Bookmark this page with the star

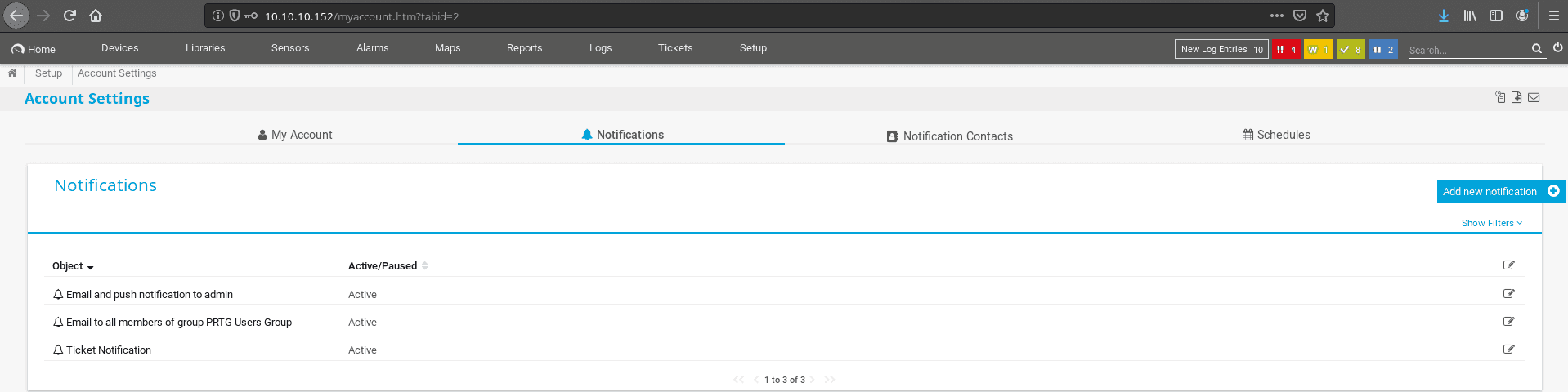pos(1323,16)
